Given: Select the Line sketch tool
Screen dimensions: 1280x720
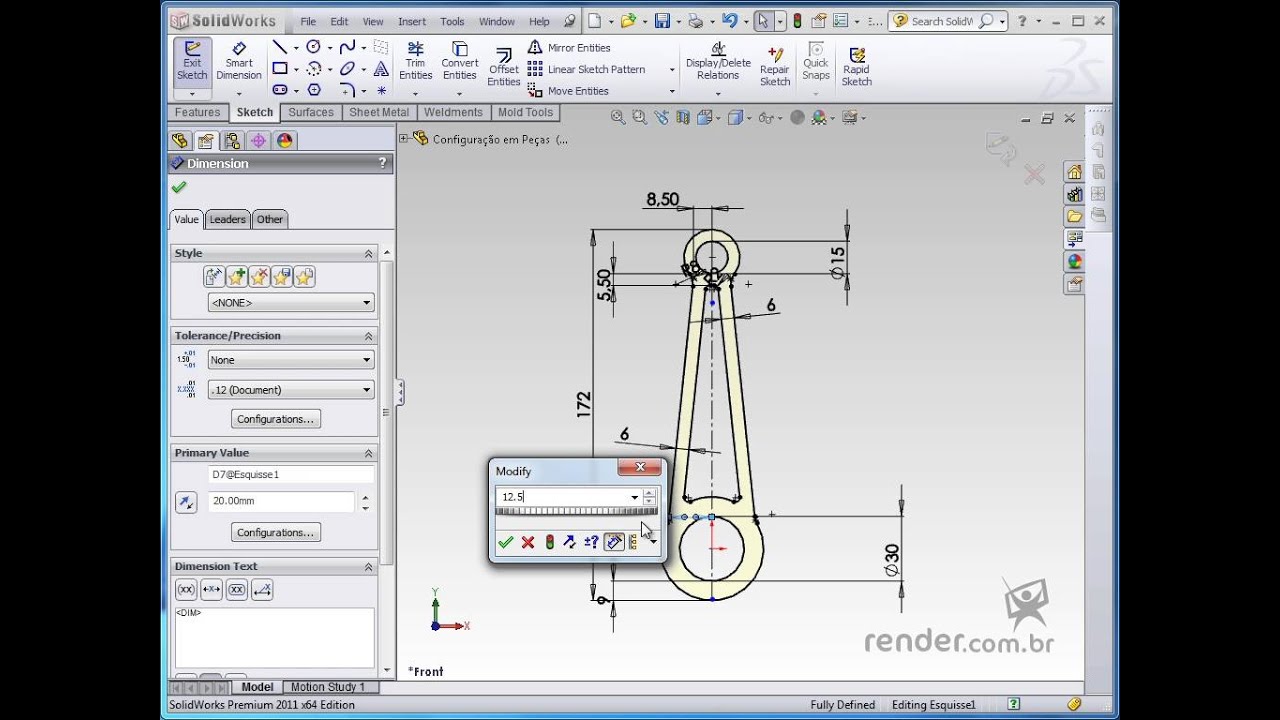Looking at the screenshot, I should [x=280, y=47].
